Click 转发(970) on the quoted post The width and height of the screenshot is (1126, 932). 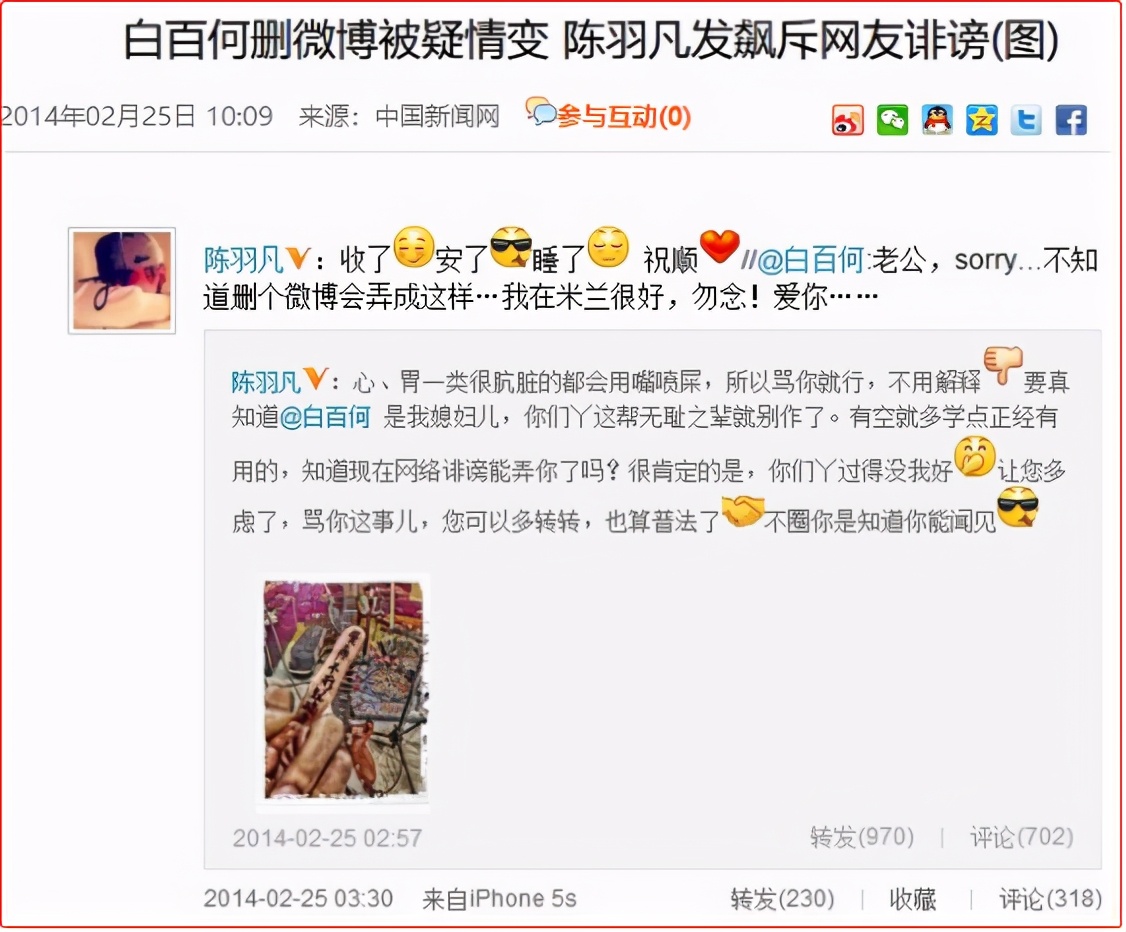click(862, 837)
